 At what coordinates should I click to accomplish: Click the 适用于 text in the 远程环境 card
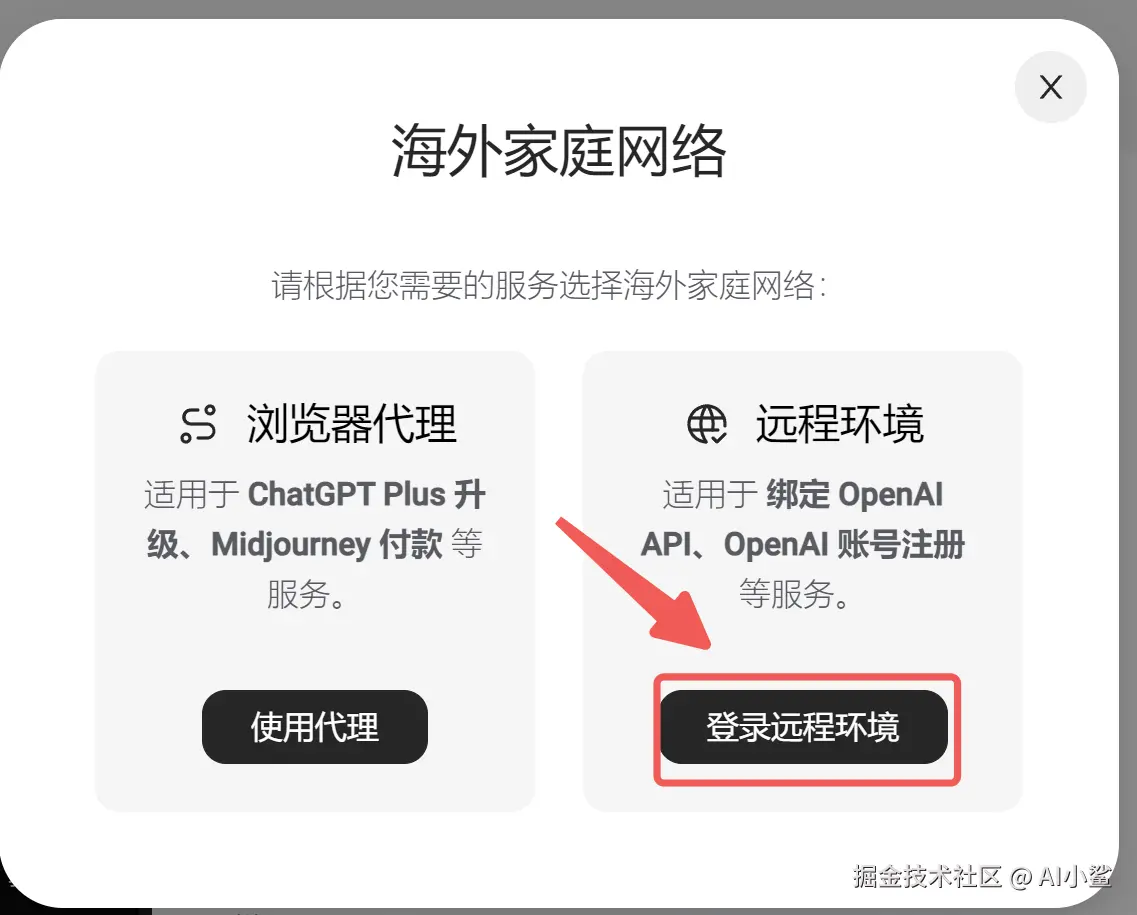coord(711,494)
